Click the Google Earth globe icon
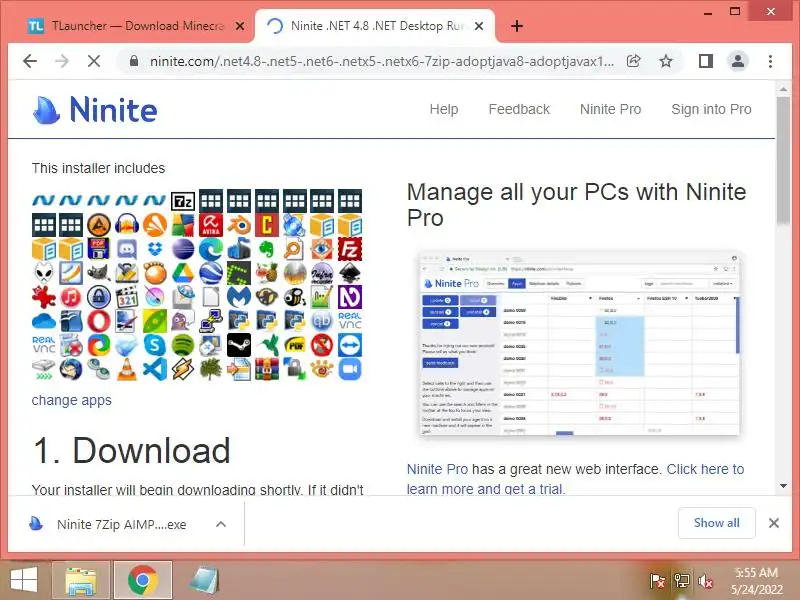The width and height of the screenshot is (800, 600). coord(211,273)
